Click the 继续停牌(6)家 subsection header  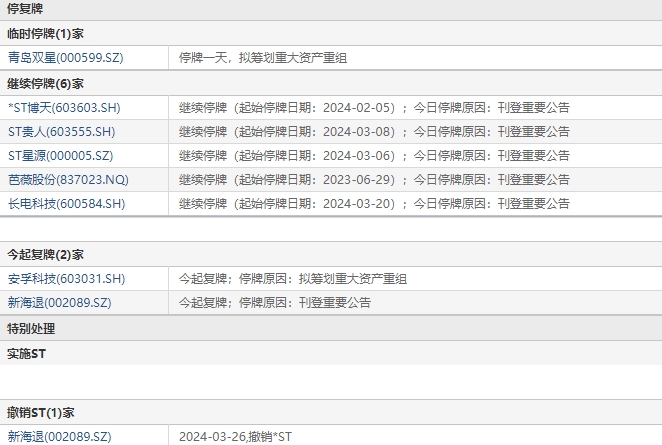pos(46,83)
